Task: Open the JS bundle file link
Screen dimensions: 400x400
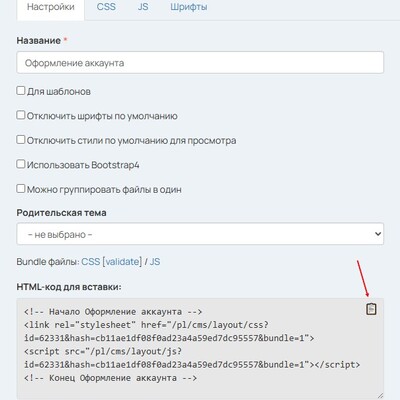Action: click(155, 262)
